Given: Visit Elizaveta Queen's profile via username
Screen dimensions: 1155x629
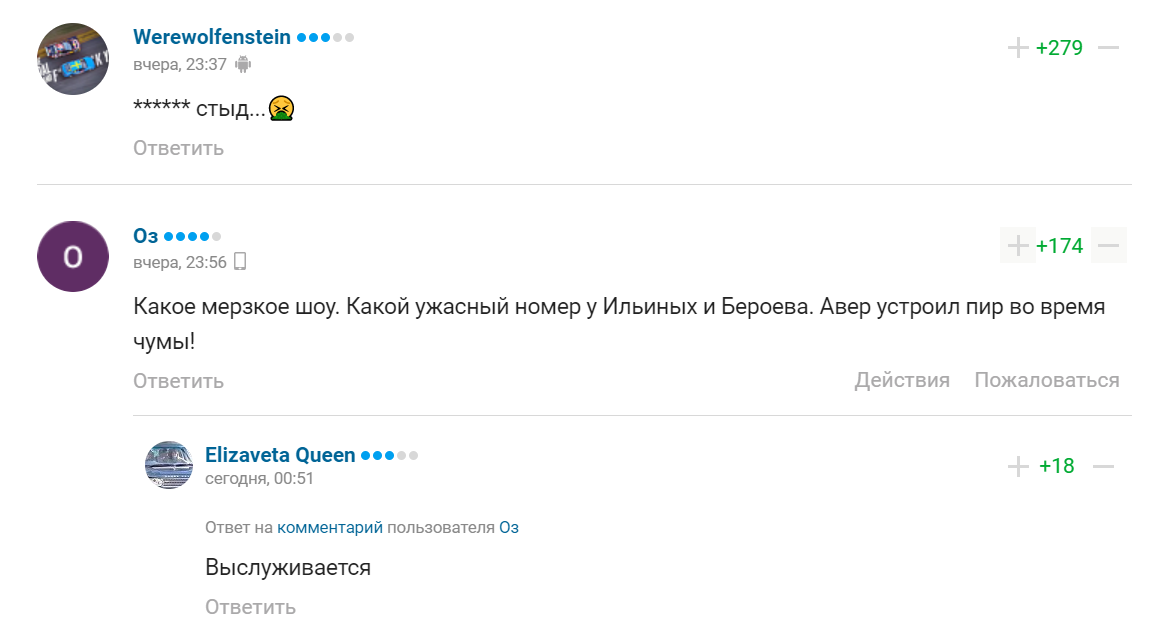Looking at the screenshot, I should [280, 455].
